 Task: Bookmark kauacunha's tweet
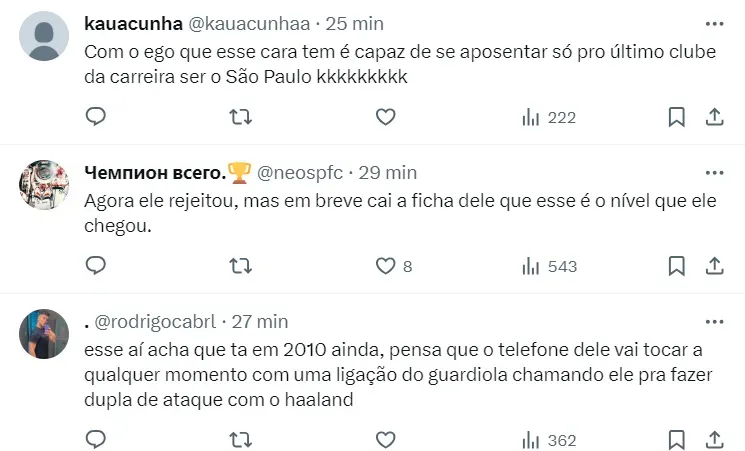(677, 117)
